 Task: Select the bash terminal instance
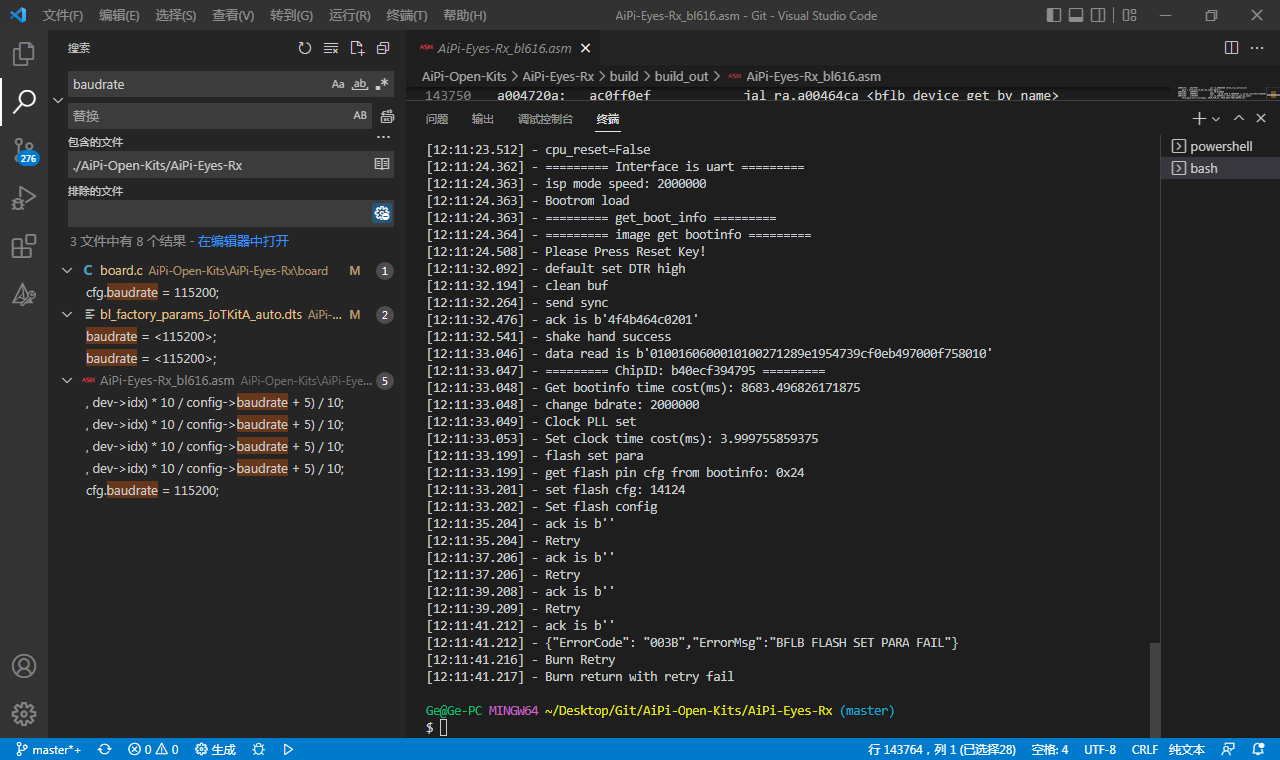click(x=1220, y=168)
